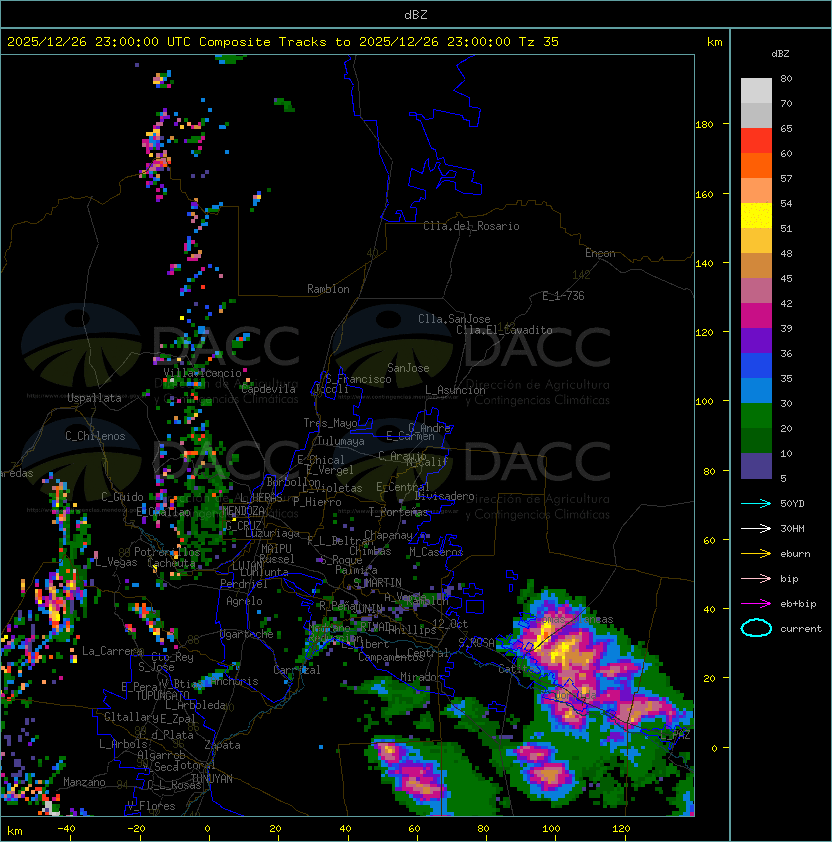Click the TUNUYAN map label
The width and height of the screenshot is (832, 842).
212,779
